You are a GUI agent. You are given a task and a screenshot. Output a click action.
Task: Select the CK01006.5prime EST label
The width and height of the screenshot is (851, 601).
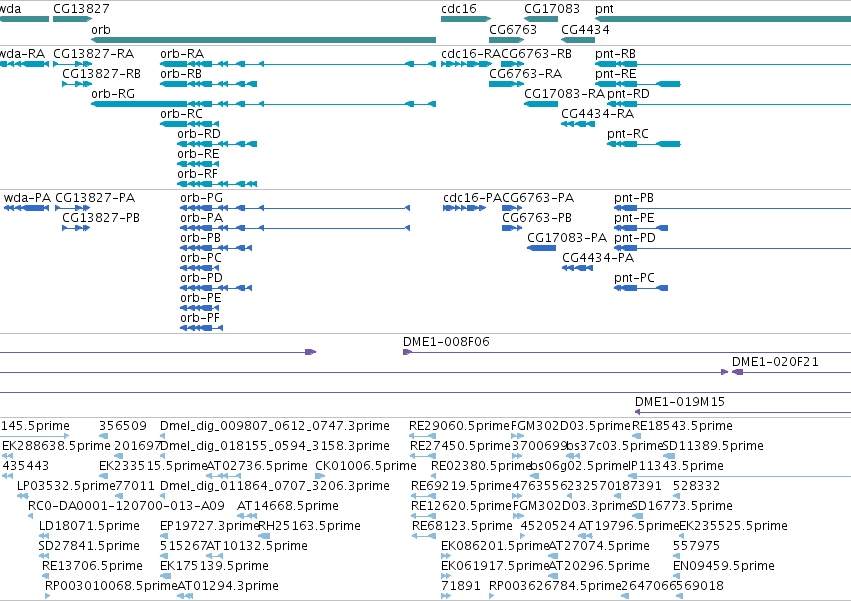[365, 466]
